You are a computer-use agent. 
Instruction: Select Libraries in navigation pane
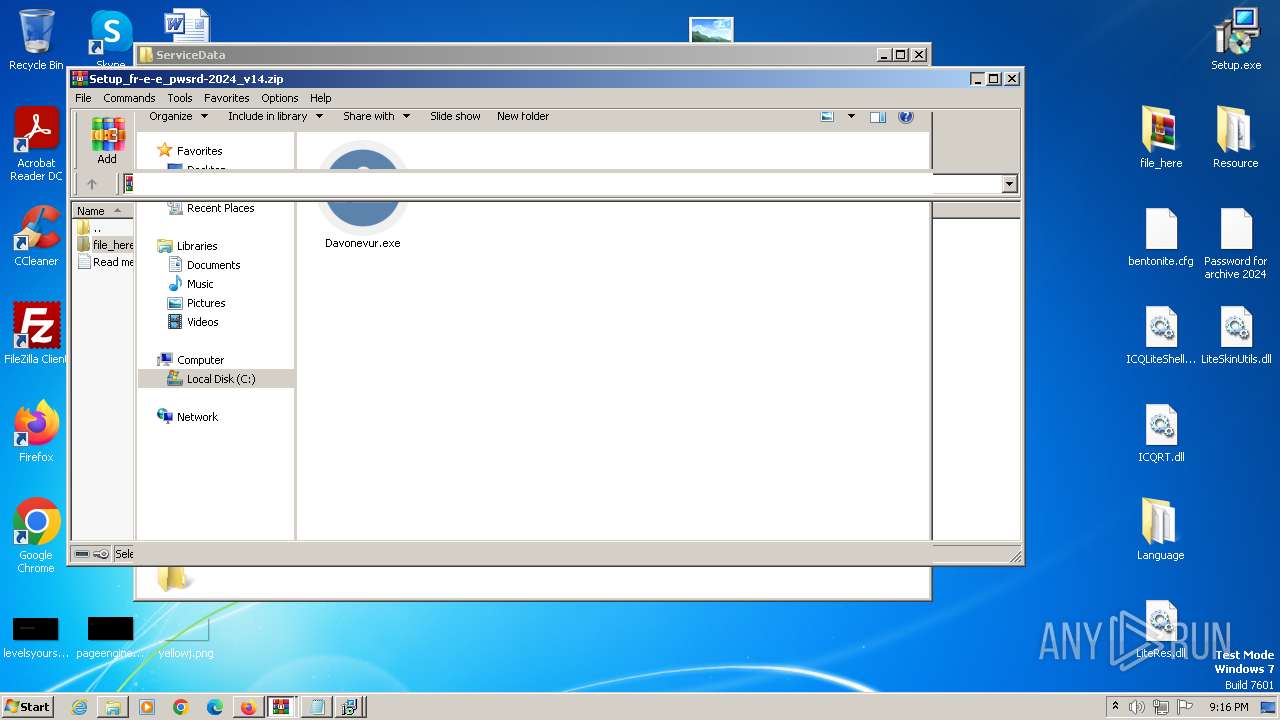click(x=197, y=246)
